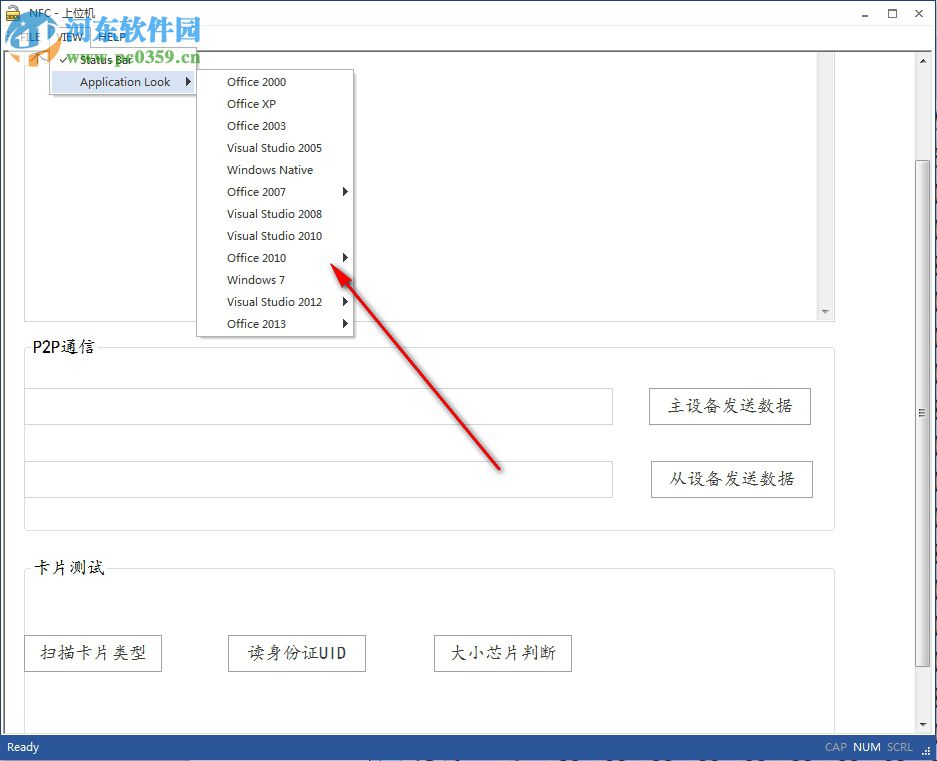This screenshot has height=761, width=937.
Task: Click the main window scroll-down arrow
Action: coord(923,725)
